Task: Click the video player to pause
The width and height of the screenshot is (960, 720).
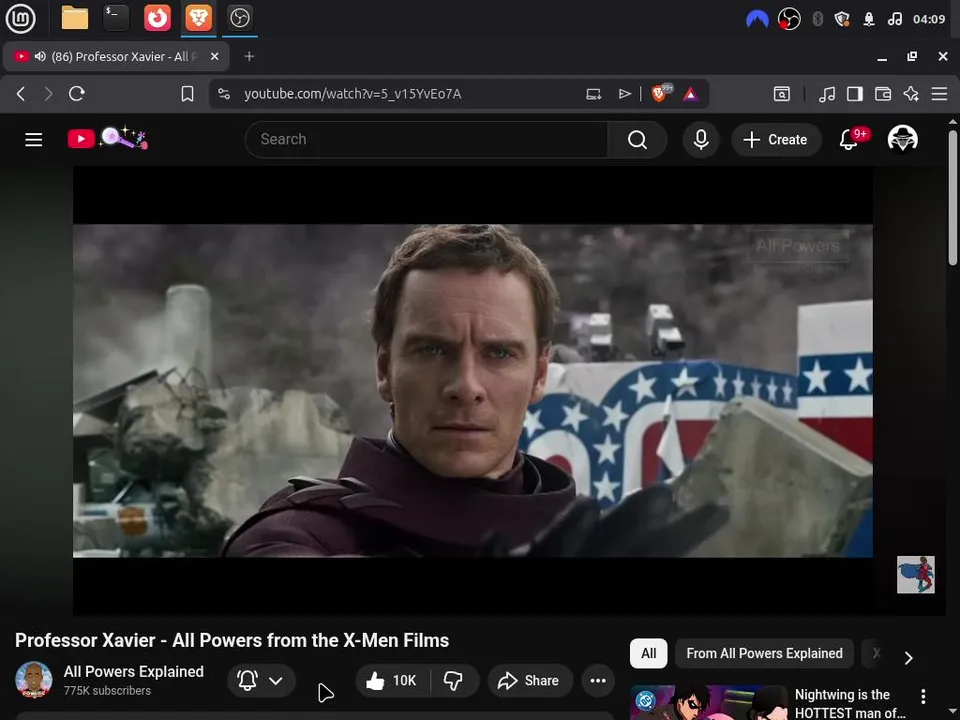Action: 473,391
